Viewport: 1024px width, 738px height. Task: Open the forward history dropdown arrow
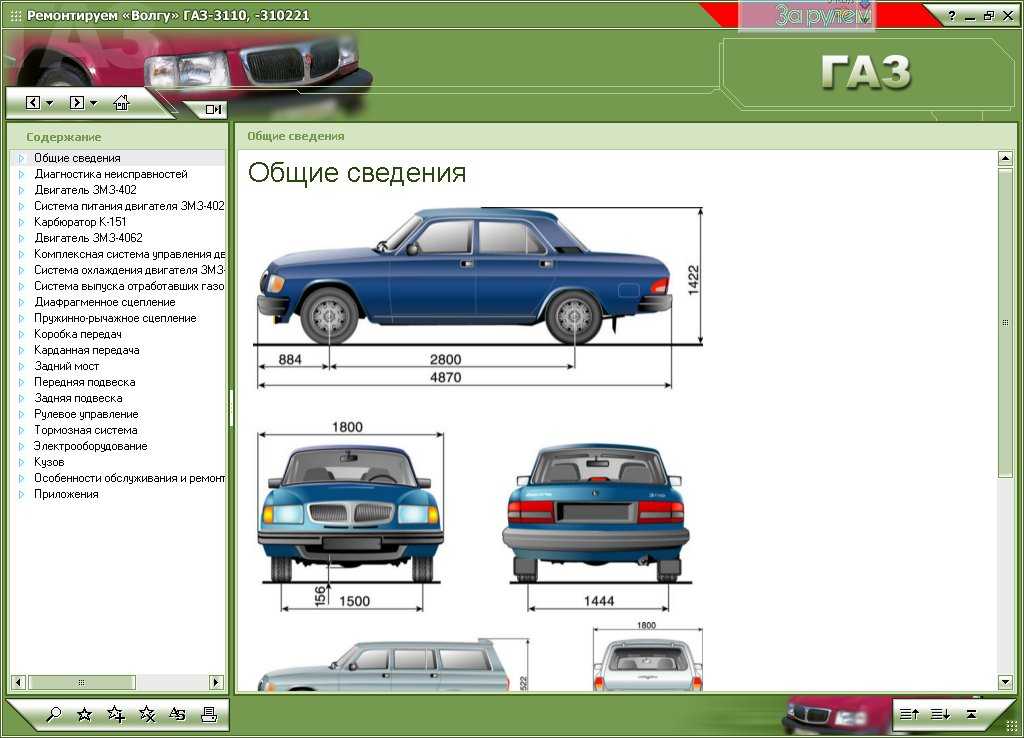(93, 103)
